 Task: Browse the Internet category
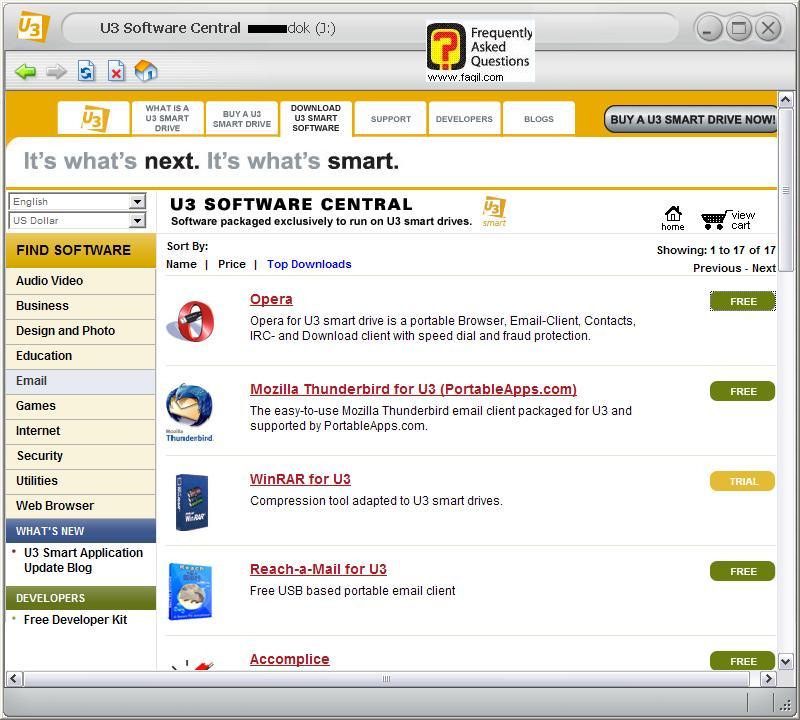tap(81, 431)
